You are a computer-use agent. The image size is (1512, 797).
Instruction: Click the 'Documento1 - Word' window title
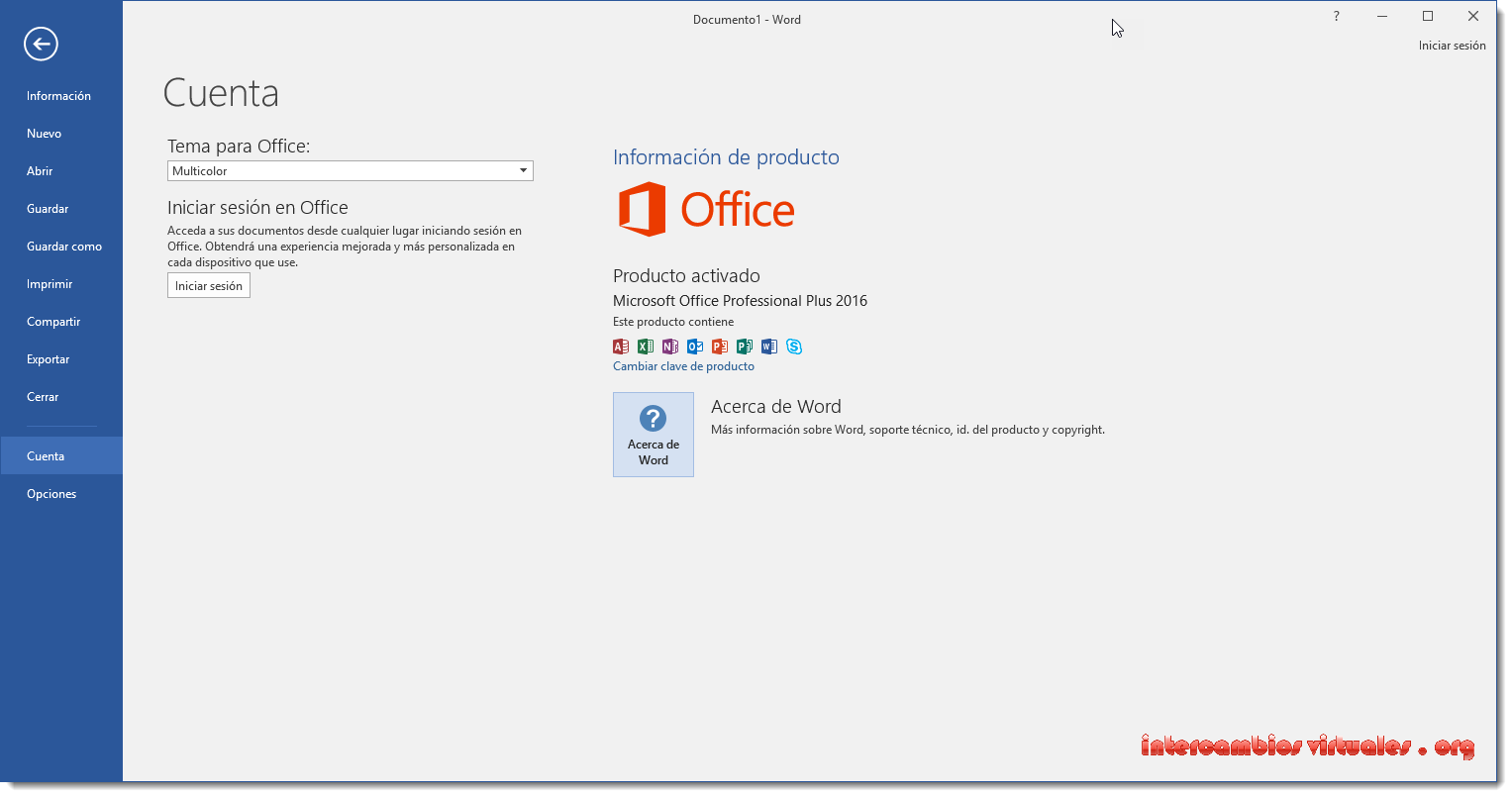[x=747, y=20]
